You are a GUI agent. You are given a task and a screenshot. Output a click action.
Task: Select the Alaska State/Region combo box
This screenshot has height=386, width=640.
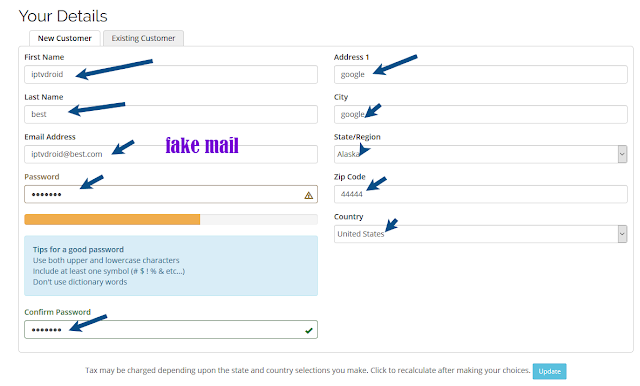pyautogui.click(x=480, y=154)
